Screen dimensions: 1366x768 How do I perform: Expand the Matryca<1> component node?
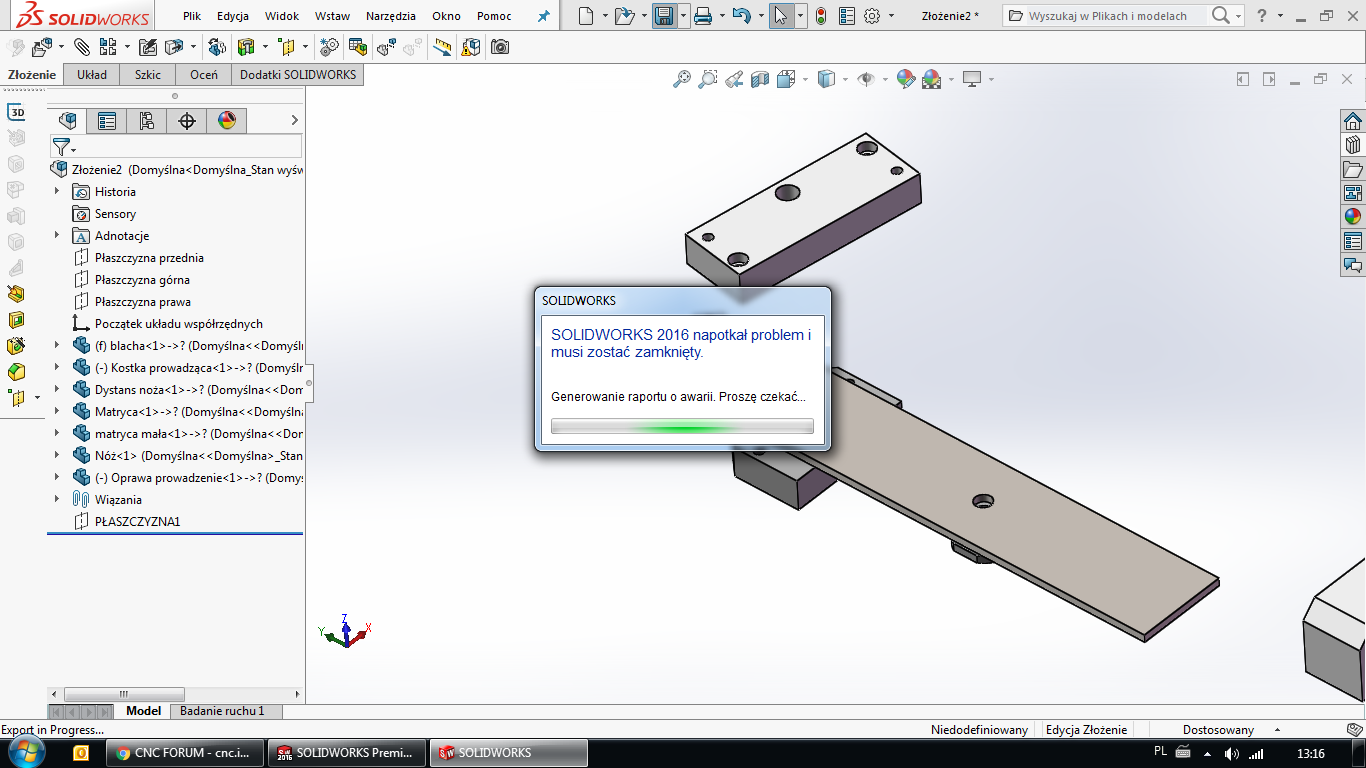(x=57, y=411)
